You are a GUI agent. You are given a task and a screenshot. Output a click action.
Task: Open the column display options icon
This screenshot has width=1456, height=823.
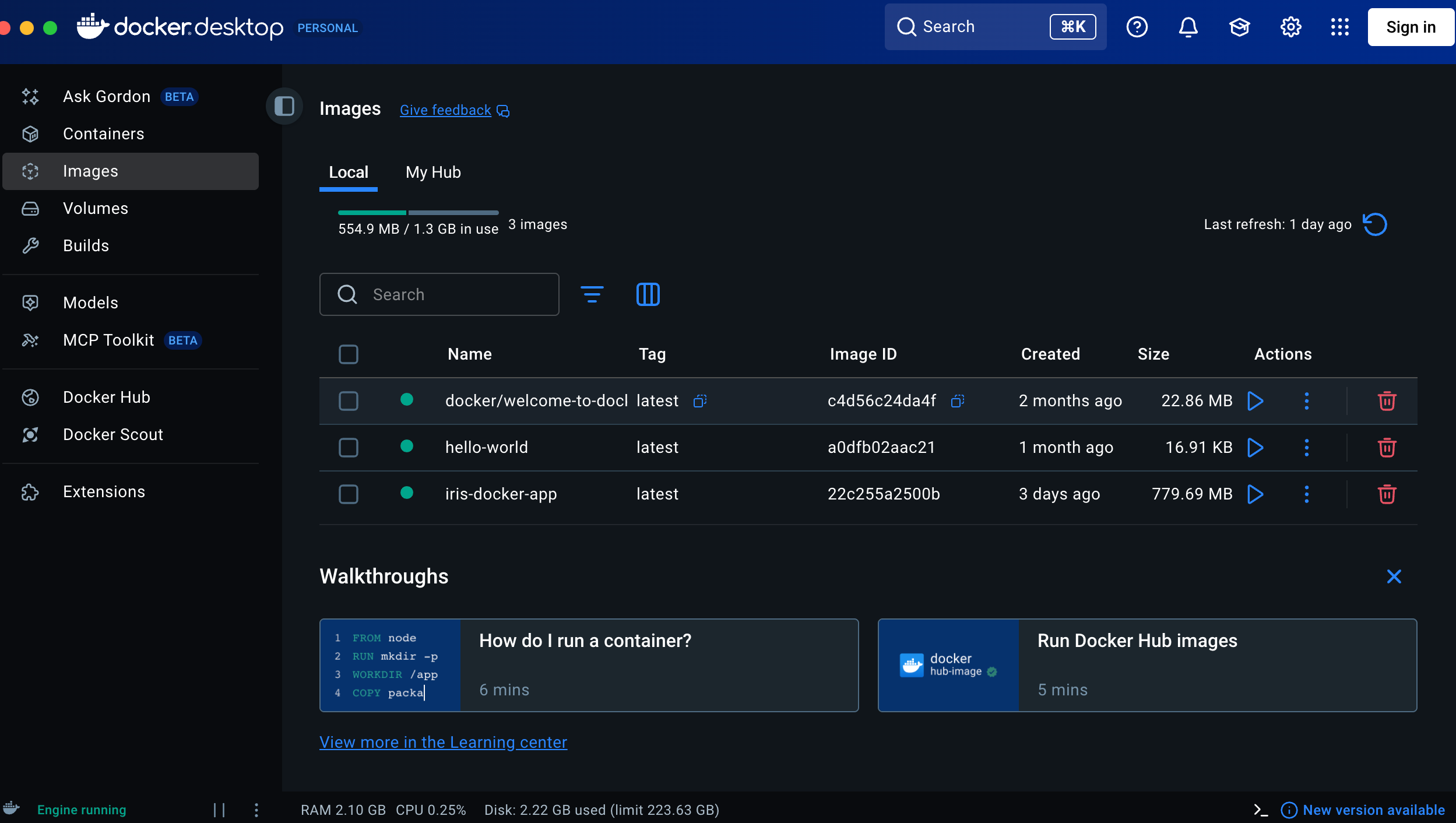(648, 294)
